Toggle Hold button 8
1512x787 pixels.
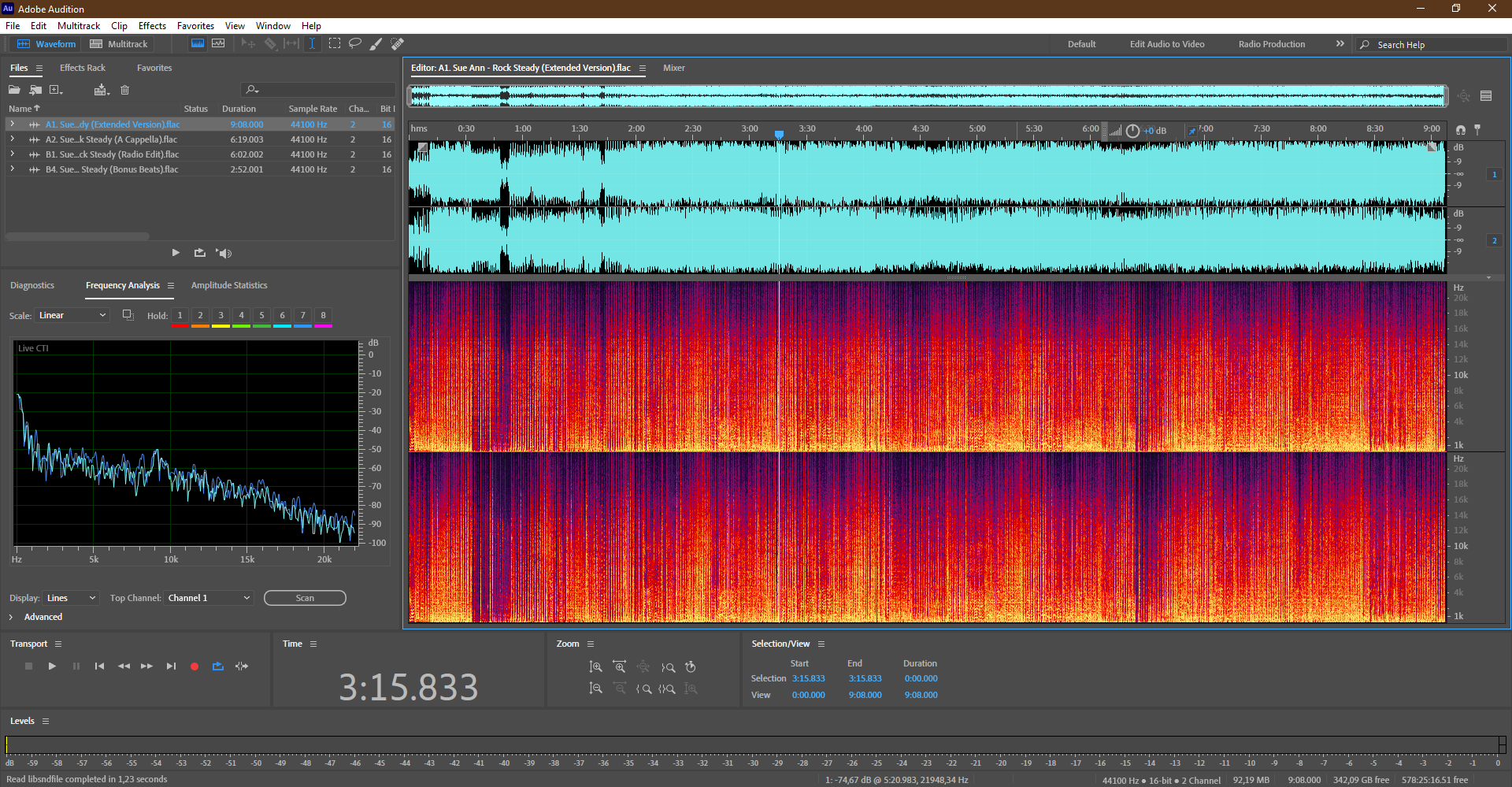pos(323,315)
